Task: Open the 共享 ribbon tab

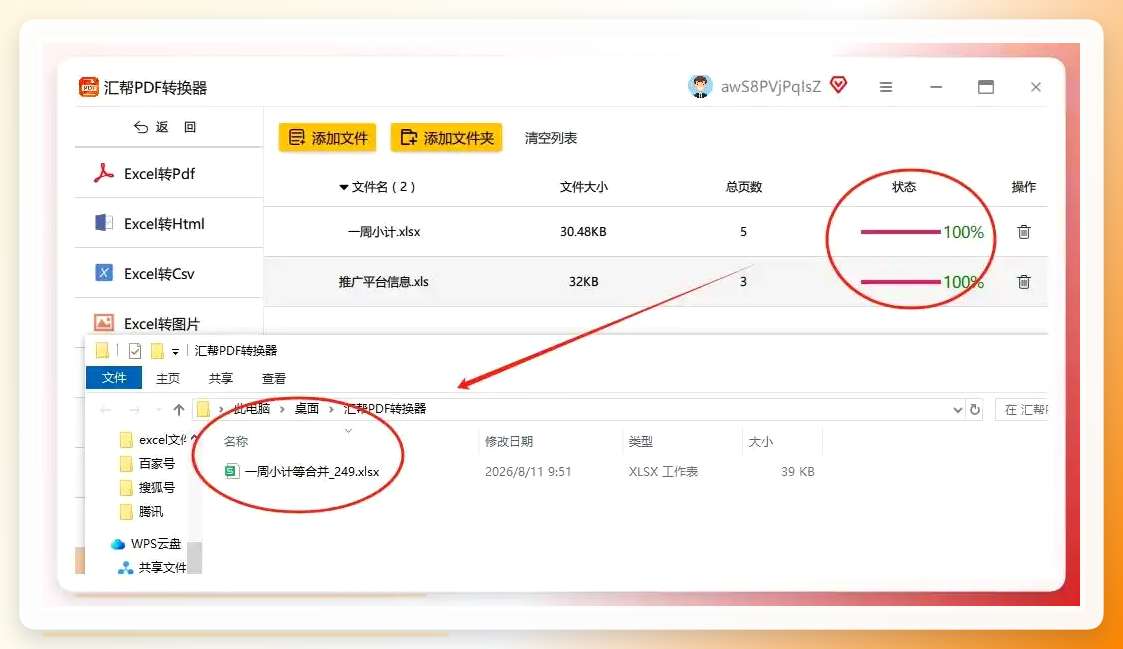Action: tap(221, 378)
